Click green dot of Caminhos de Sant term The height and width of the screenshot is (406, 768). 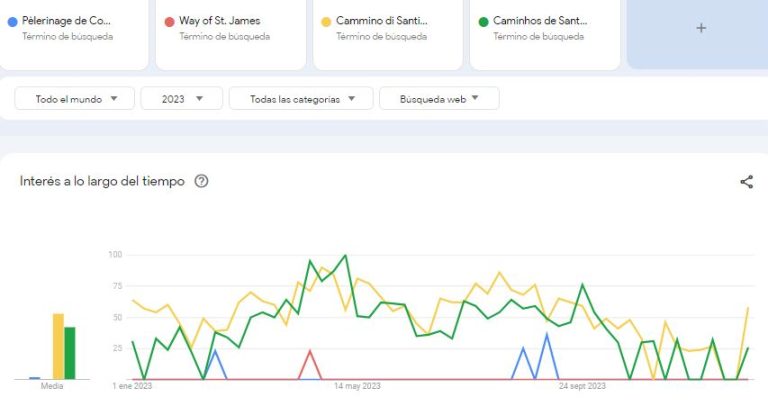(x=483, y=22)
